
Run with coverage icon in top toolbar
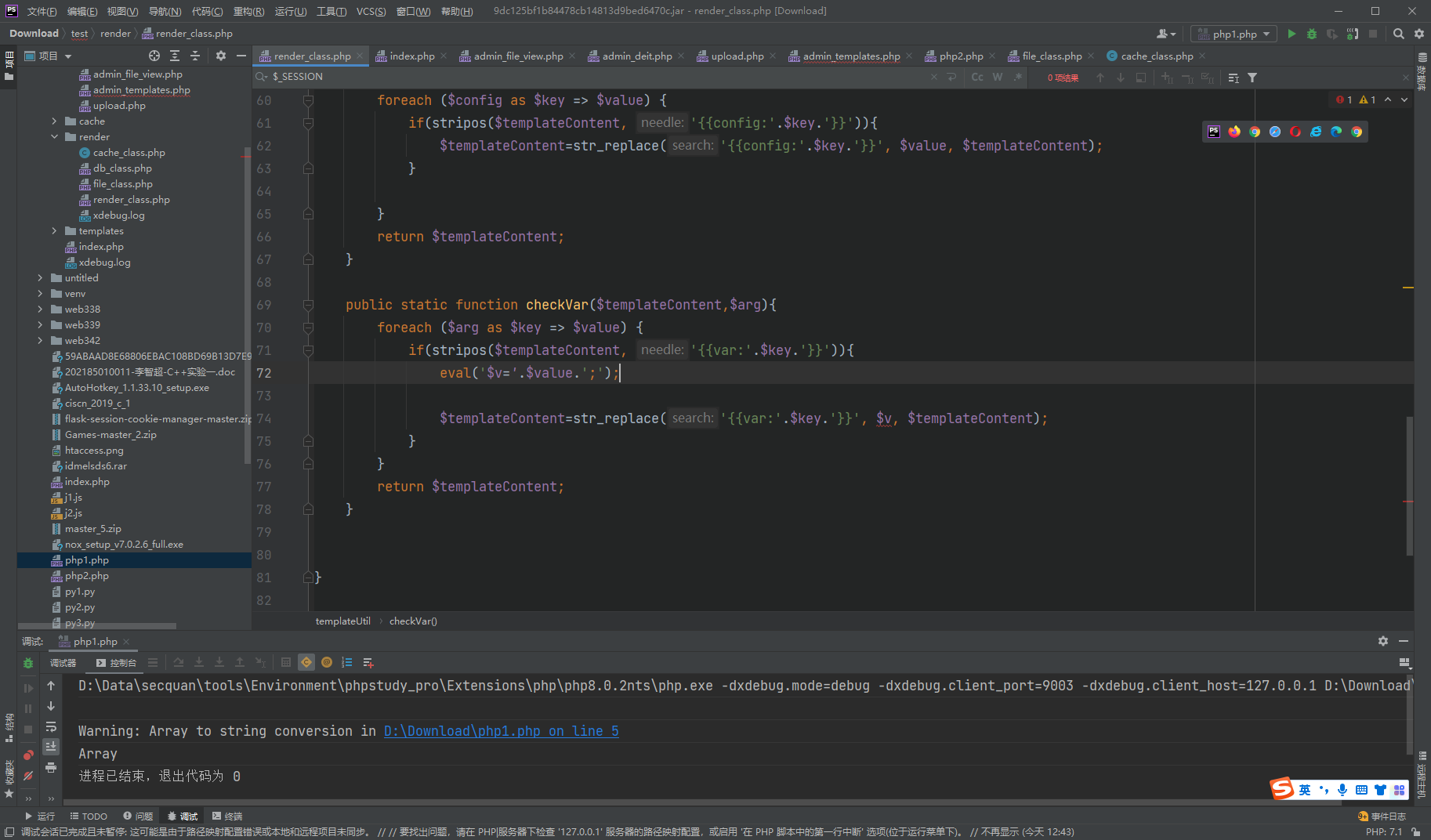(1331, 34)
